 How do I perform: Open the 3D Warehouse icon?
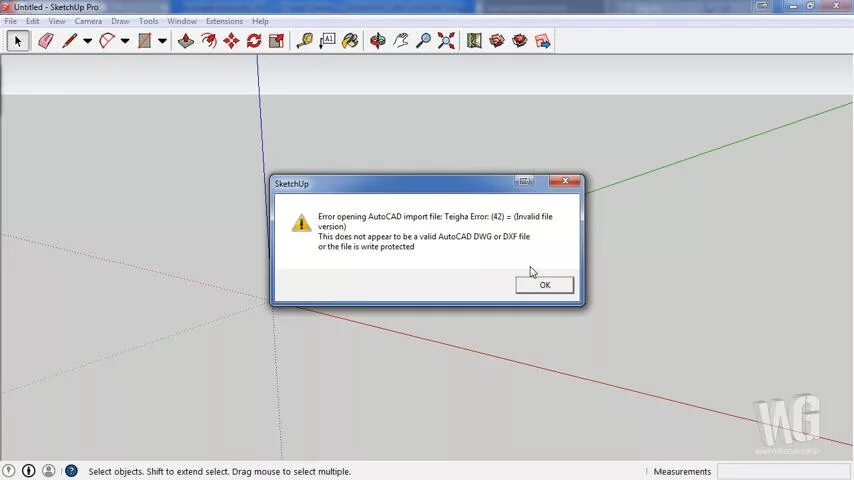point(497,41)
